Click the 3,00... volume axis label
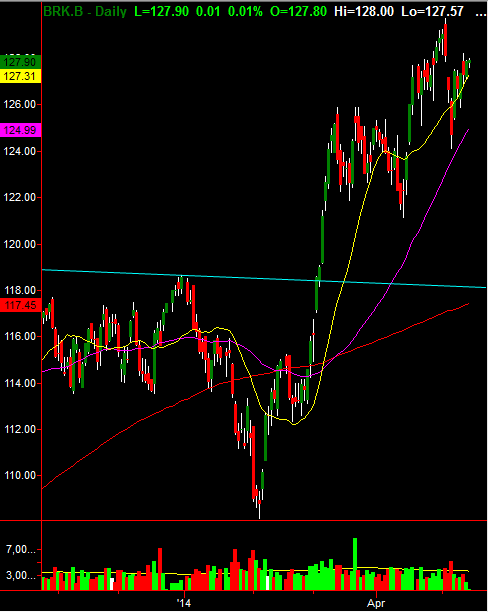The height and width of the screenshot is (612, 488). (x=20, y=575)
